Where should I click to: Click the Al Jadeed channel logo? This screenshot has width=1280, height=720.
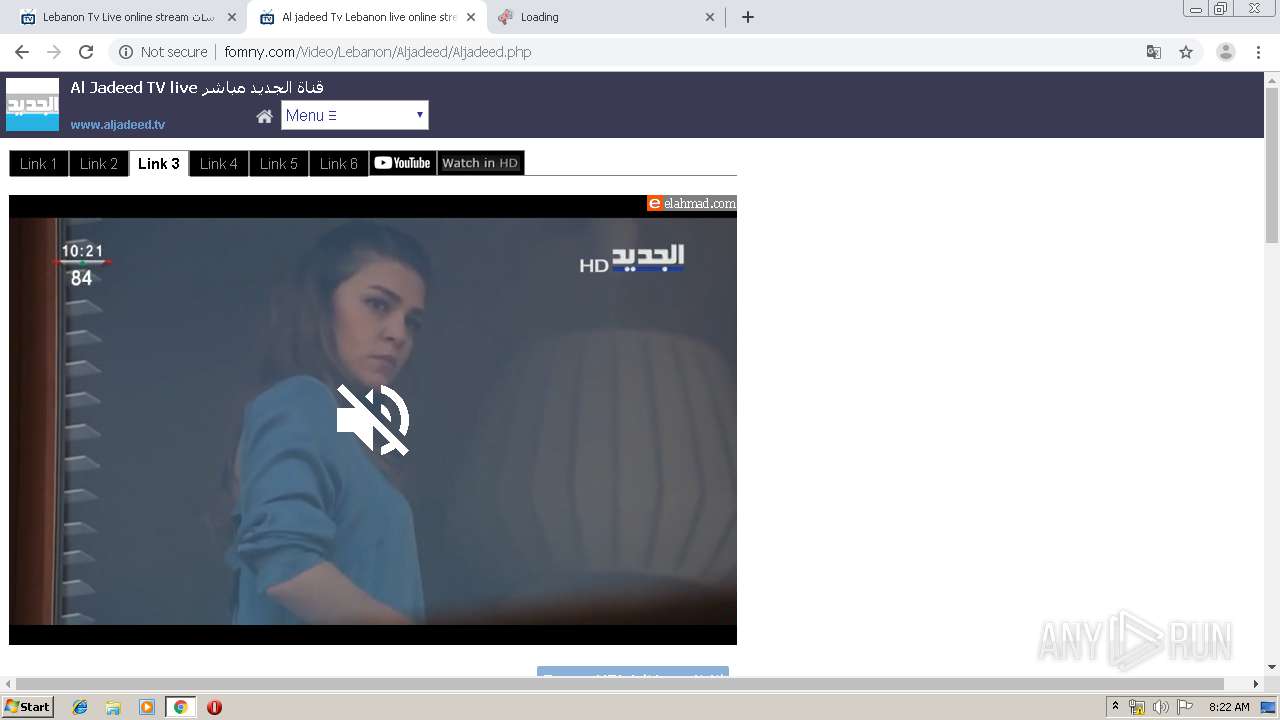click(32, 105)
